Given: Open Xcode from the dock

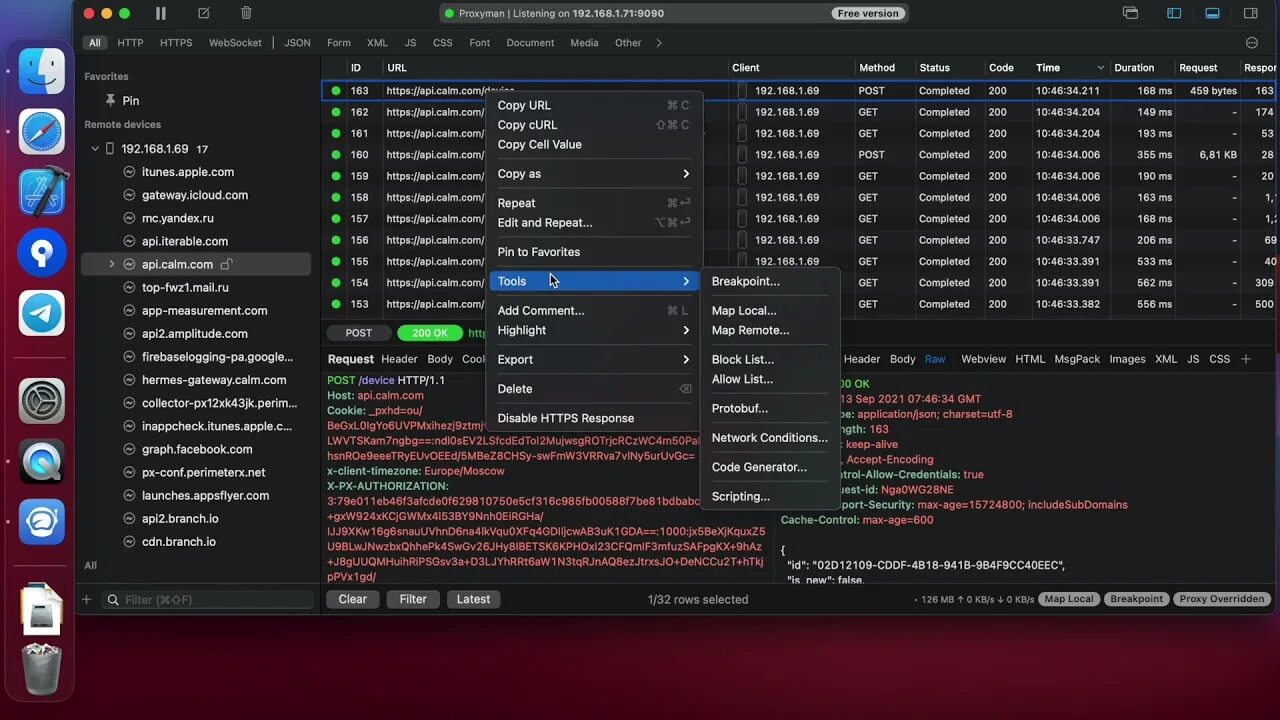Looking at the screenshot, I should pos(42,192).
